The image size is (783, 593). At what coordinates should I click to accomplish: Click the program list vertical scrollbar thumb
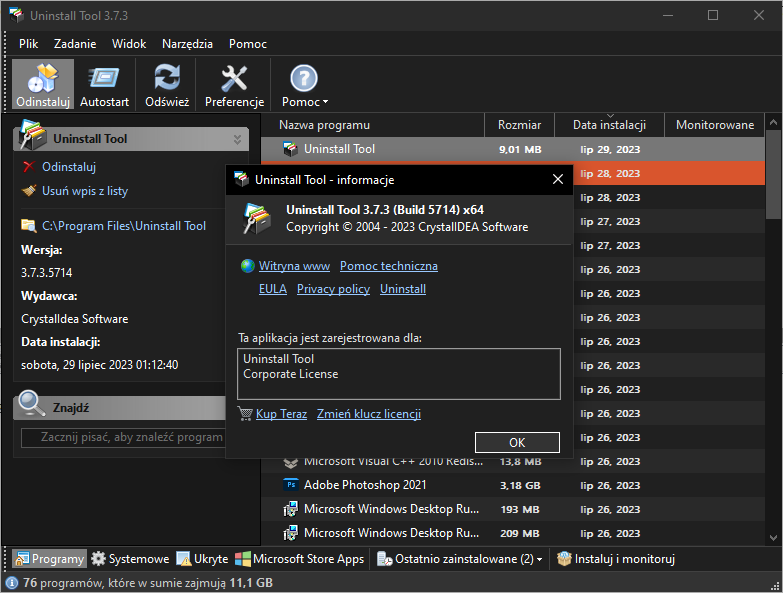[774, 175]
